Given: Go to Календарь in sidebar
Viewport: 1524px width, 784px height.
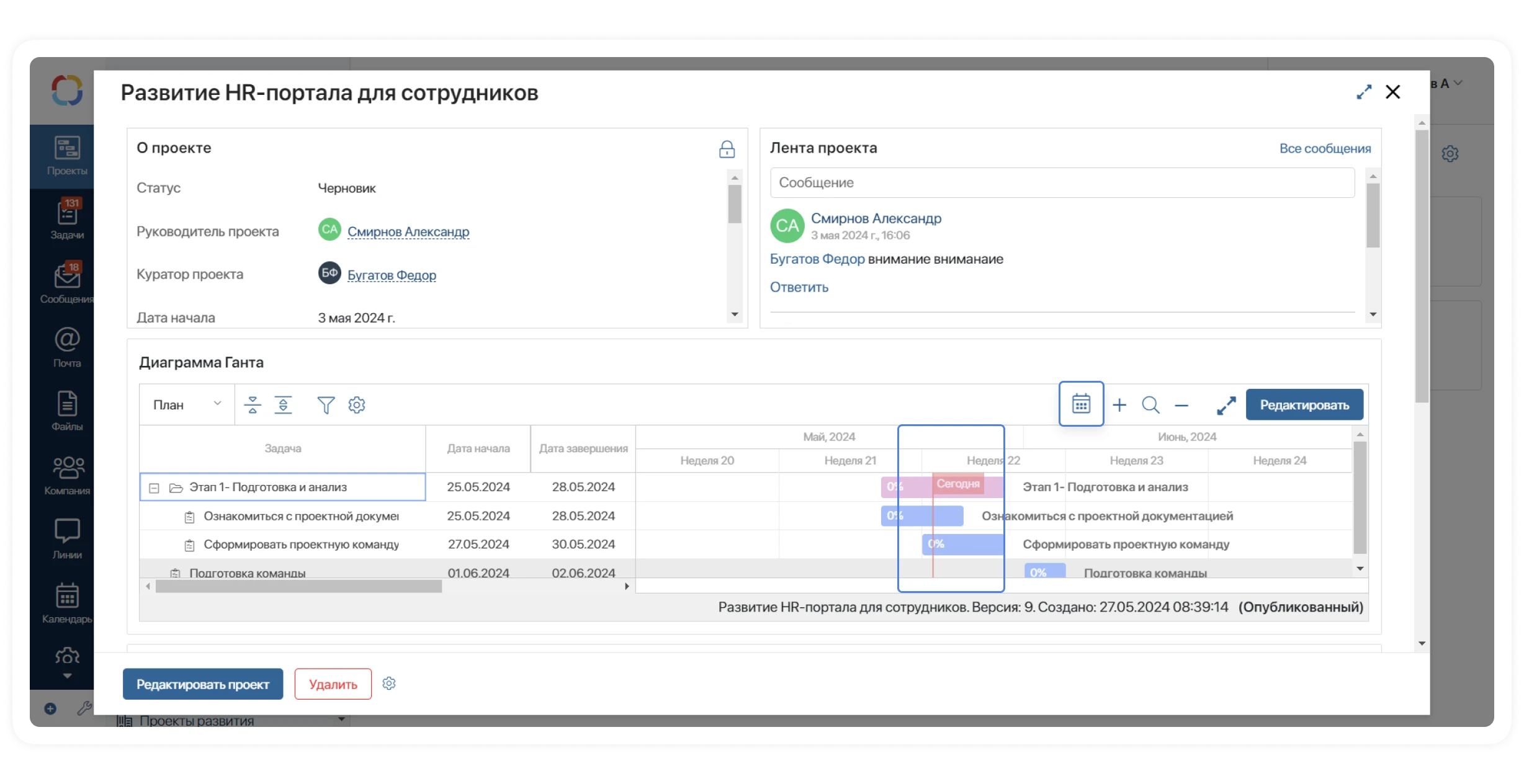Looking at the screenshot, I should (x=67, y=603).
